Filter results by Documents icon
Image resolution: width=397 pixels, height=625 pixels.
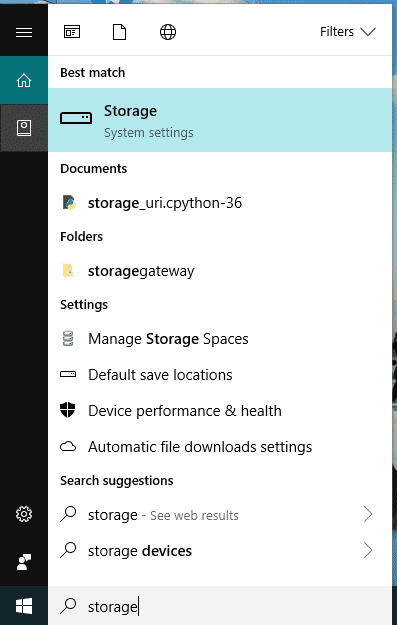tap(120, 32)
